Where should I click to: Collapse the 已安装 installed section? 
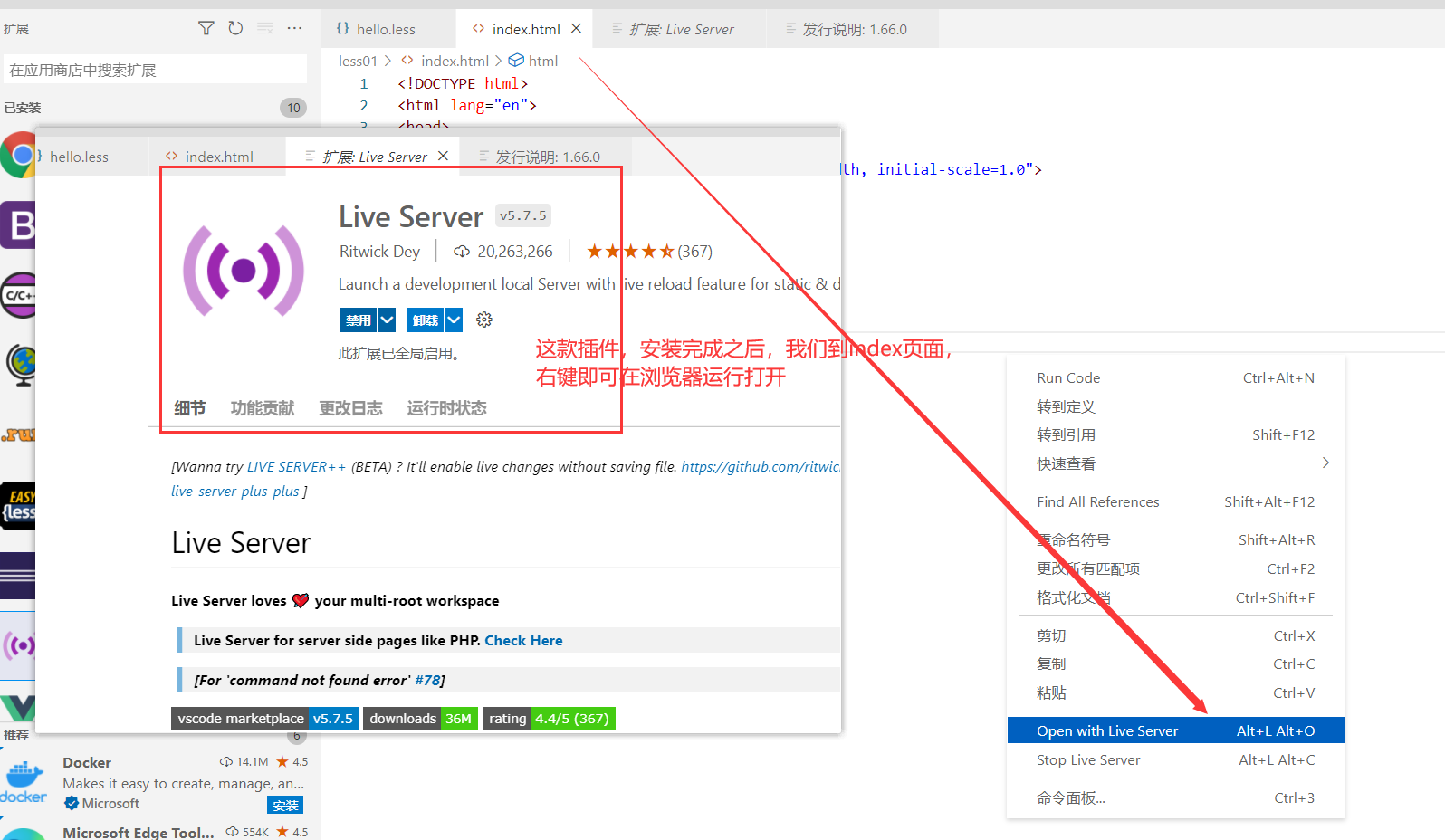coord(23,108)
